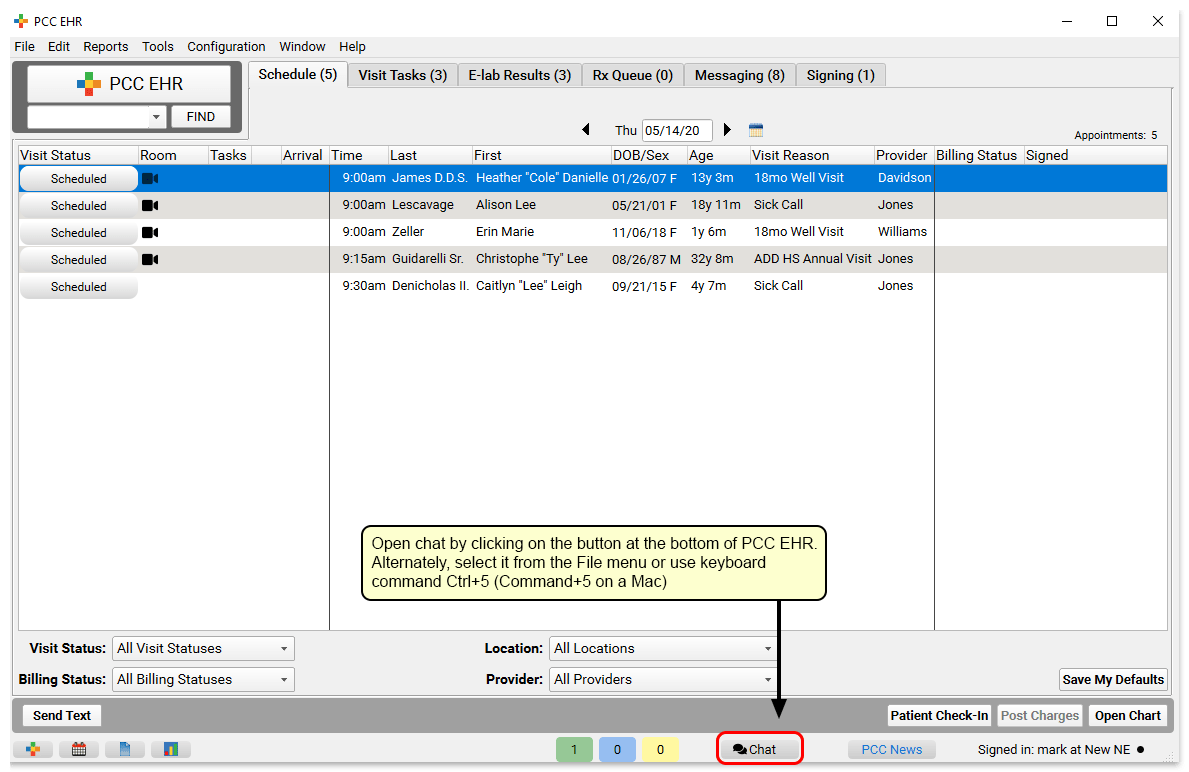Open the calendar icon in the bottom bar
This screenshot has height=772, width=1189.
click(x=79, y=749)
